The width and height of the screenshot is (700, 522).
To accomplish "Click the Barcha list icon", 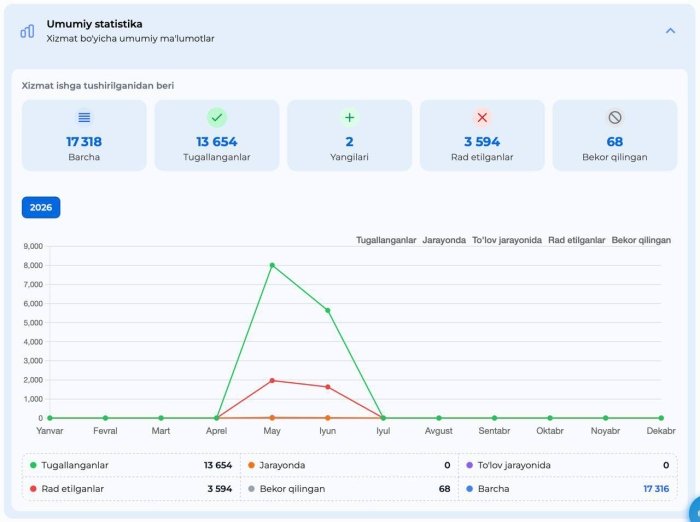I will pyautogui.click(x=84, y=117).
